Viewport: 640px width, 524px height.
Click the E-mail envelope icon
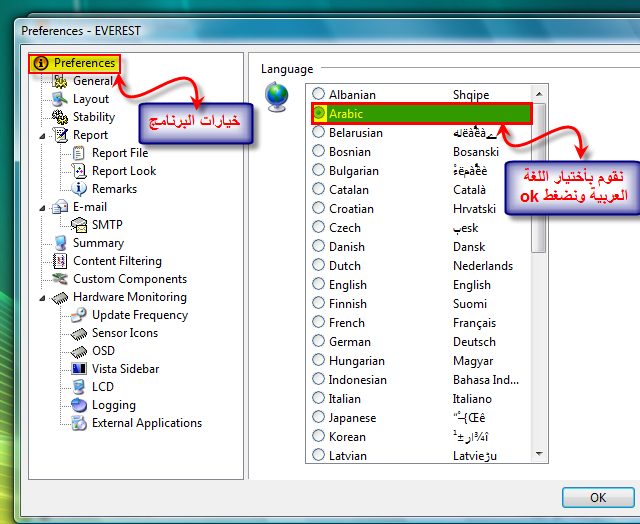[x=60, y=207]
